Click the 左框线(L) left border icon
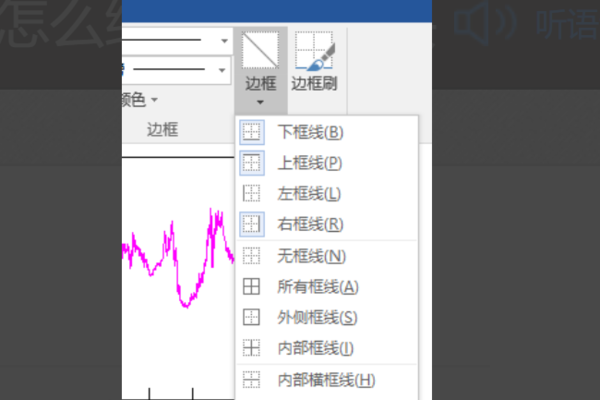600x400 pixels. point(252,194)
